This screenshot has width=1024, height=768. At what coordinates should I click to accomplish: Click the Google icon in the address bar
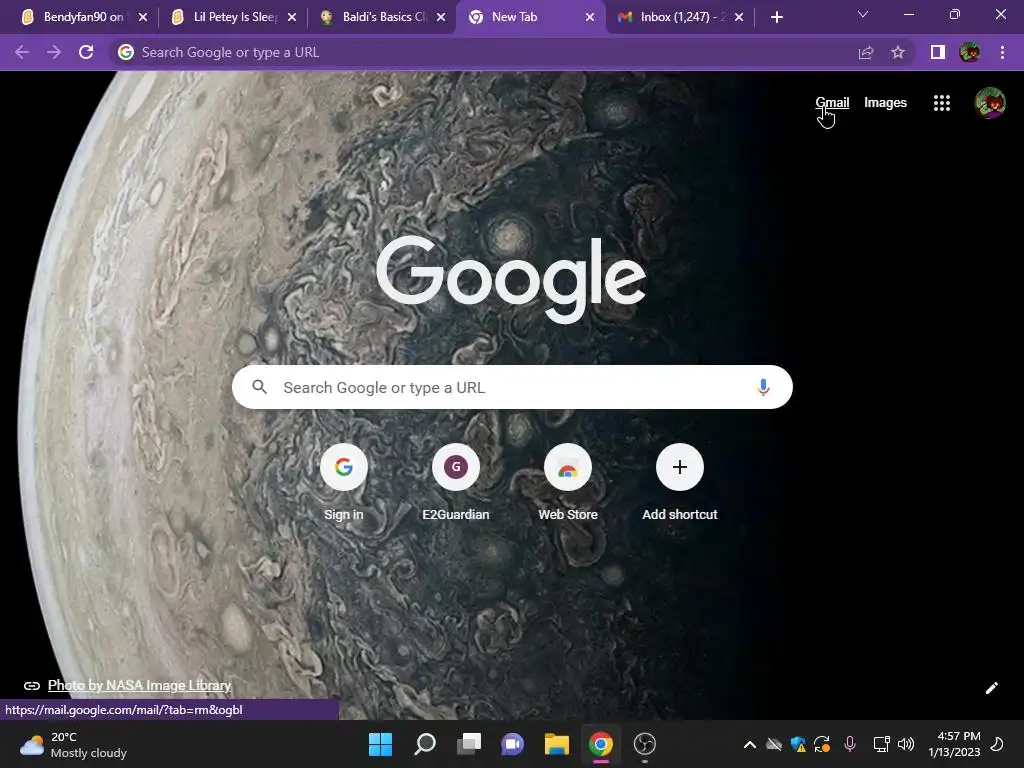(x=126, y=52)
